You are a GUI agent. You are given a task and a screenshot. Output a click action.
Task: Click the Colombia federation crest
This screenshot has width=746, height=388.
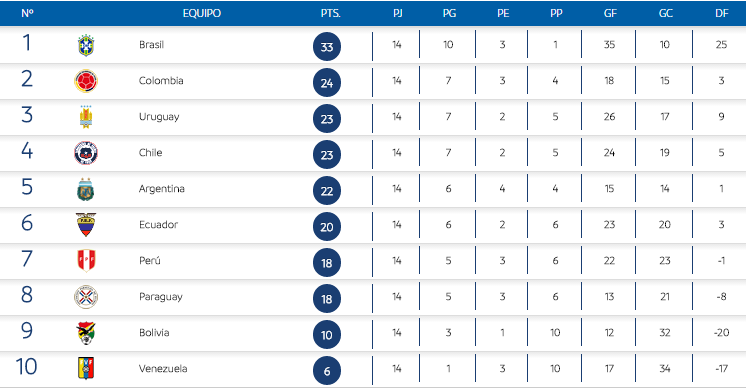86,81
